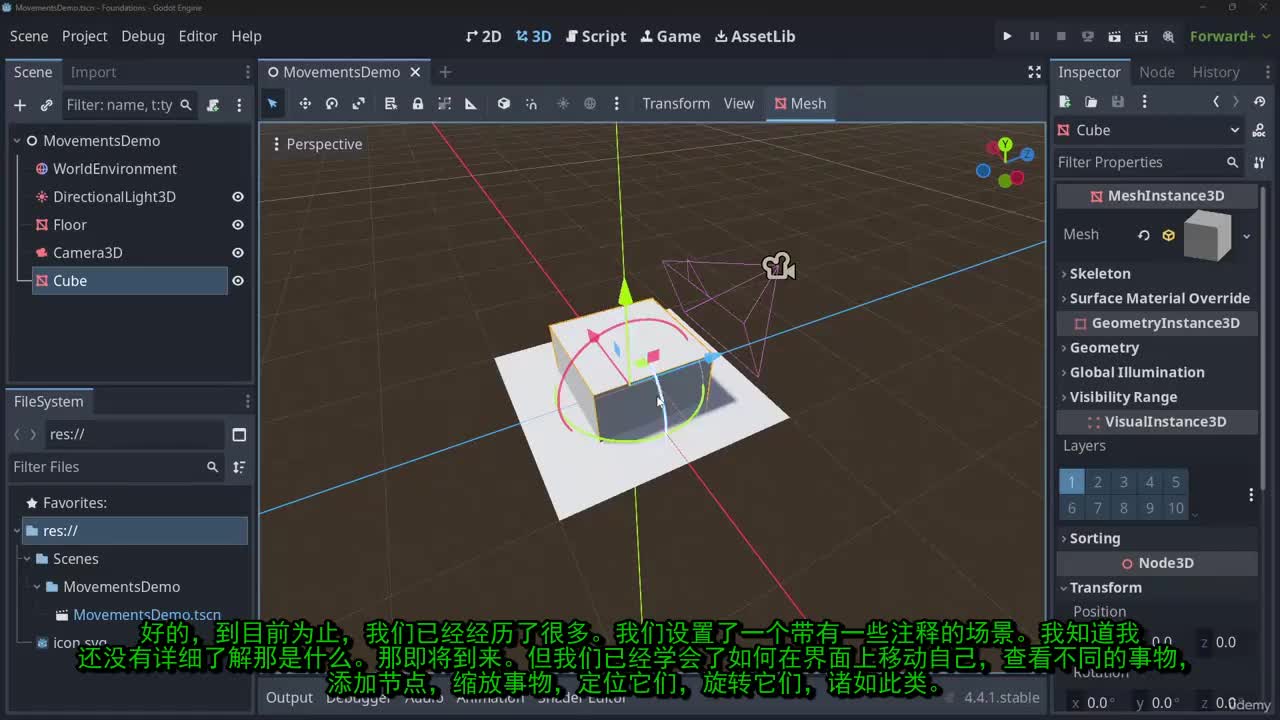This screenshot has width=1280, height=720.
Task: Toggle distraction-free mode in the viewport
Action: (1035, 72)
